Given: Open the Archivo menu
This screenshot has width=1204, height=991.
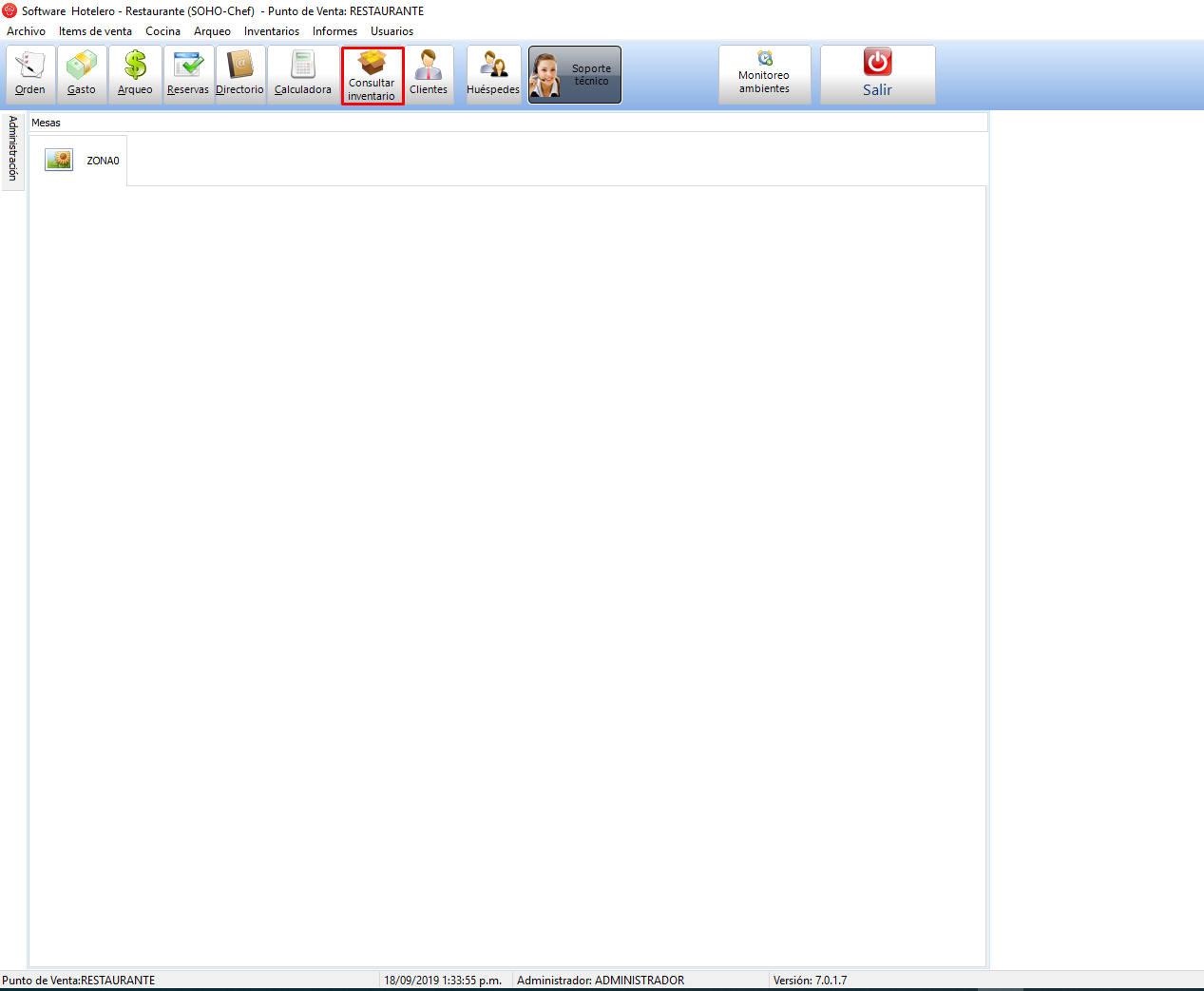Looking at the screenshot, I should point(26,31).
